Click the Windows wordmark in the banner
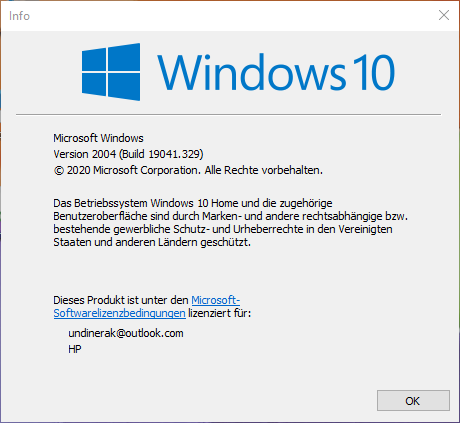Viewport: 460px width, 423px height. point(252,72)
